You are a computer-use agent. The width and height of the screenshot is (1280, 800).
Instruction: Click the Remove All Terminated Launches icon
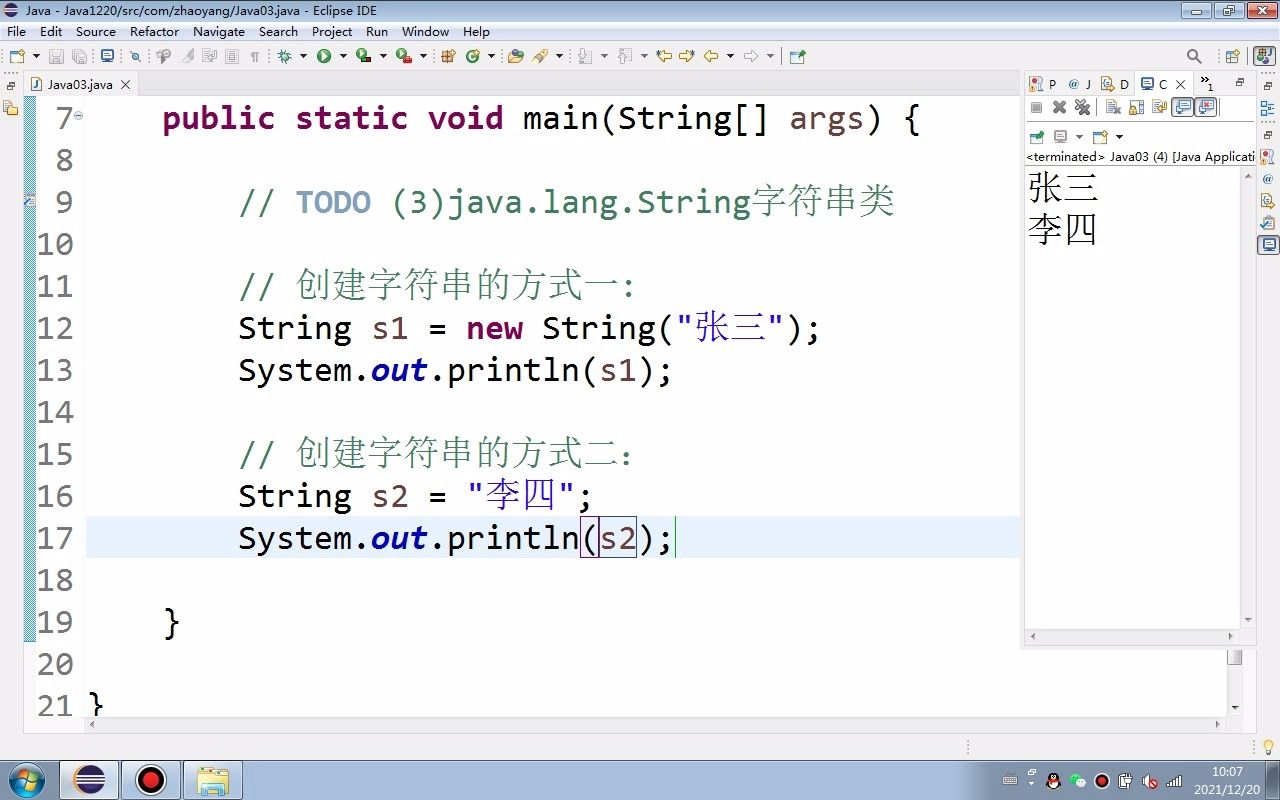(x=1082, y=107)
